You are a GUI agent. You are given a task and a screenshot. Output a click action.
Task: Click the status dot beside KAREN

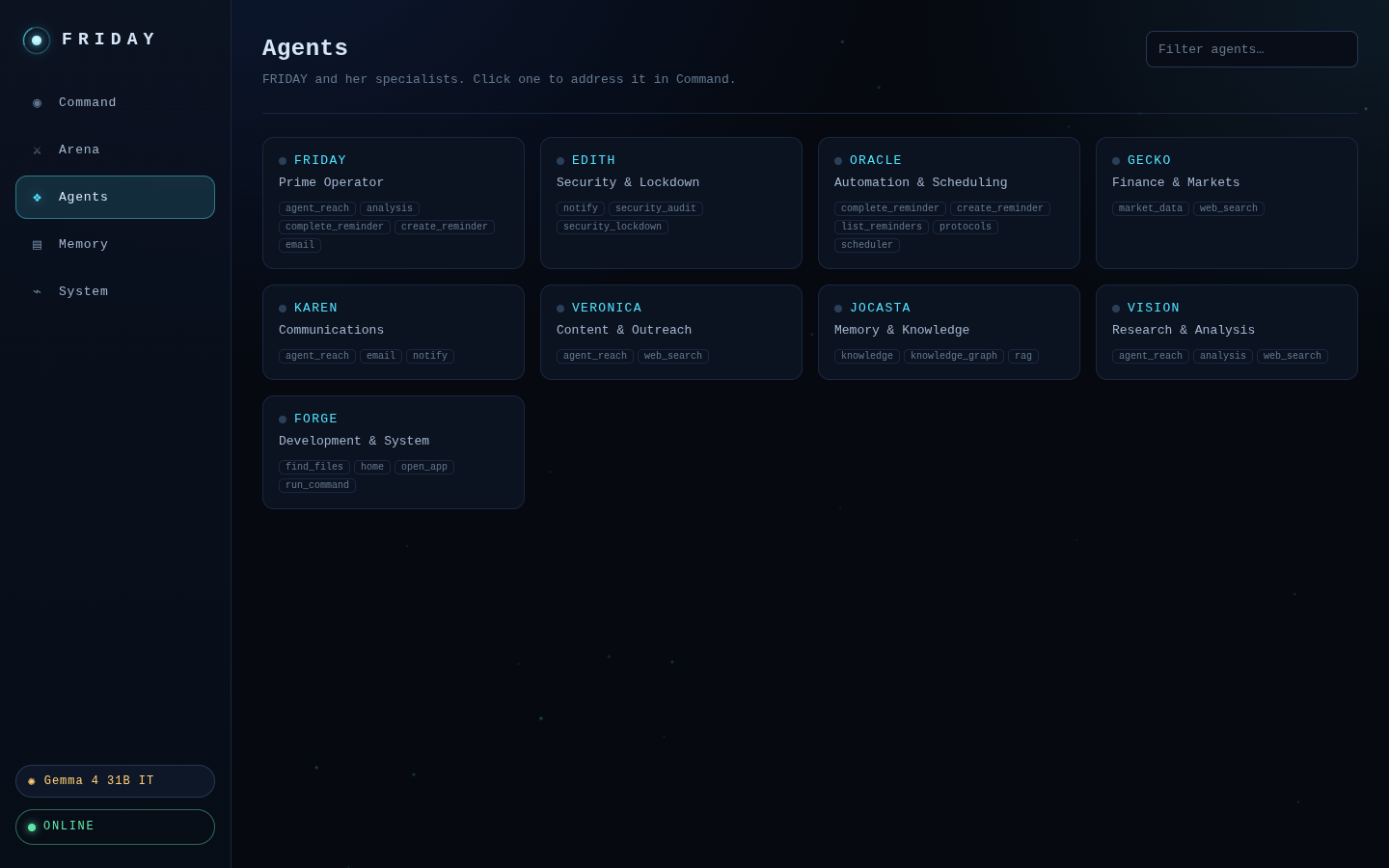coord(283,309)
